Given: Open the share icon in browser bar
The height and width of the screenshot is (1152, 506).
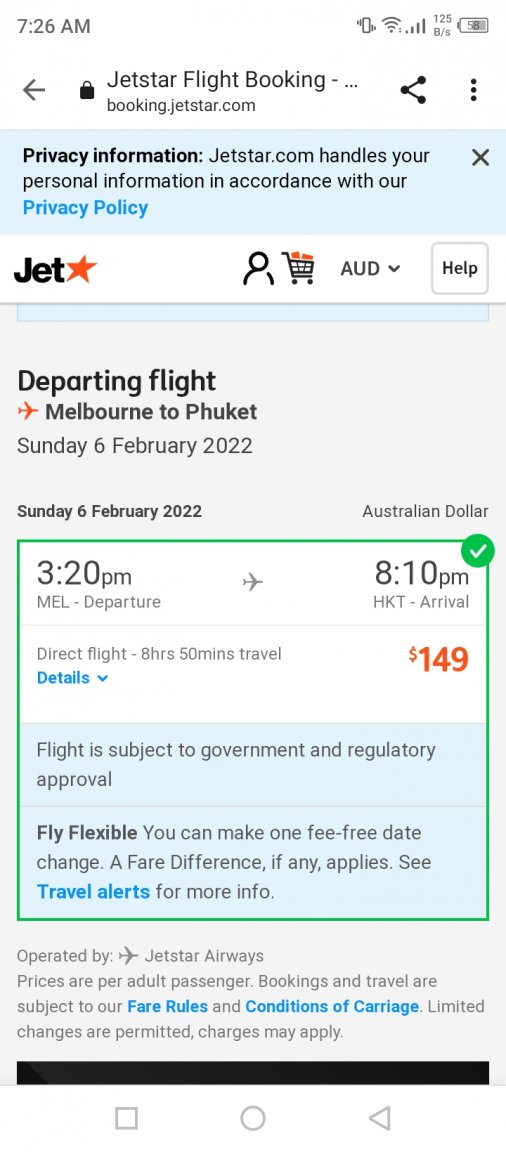Looking at the screenshot, I should (x=413, y=90).
